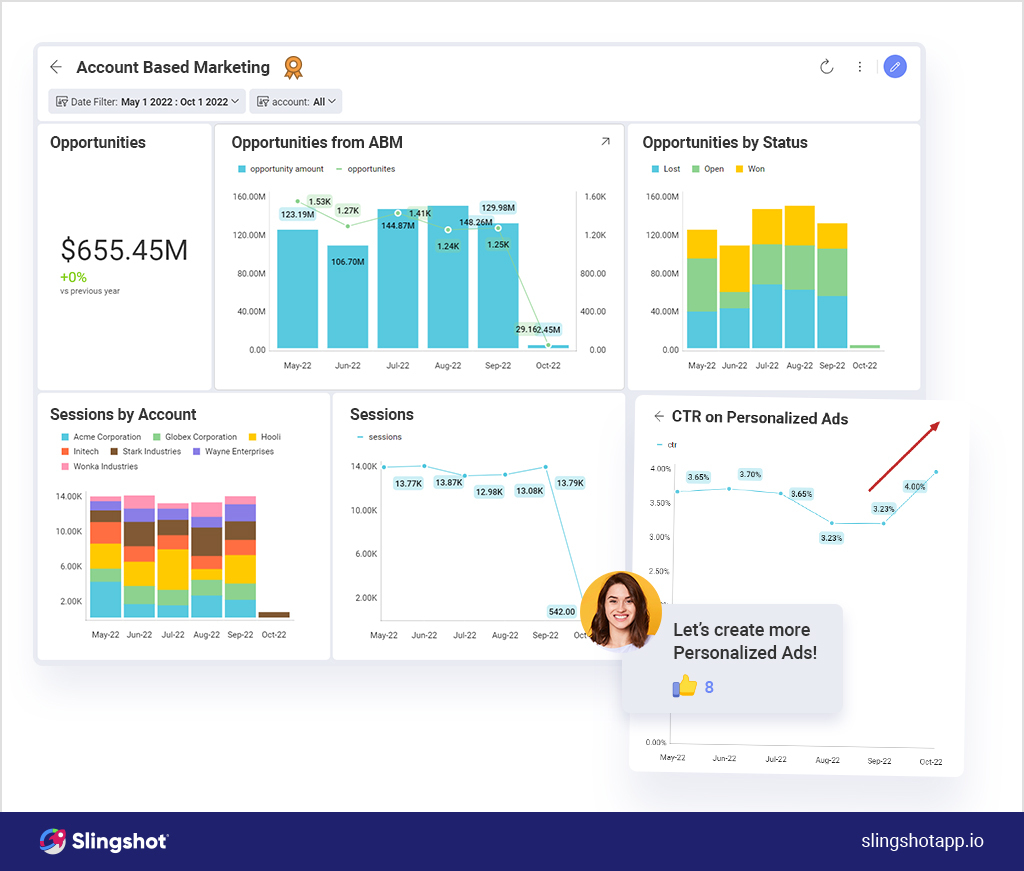Click the Slingshot logo in footer
The height and width of the screenshot is (871, 1024).
click(104, 841)
